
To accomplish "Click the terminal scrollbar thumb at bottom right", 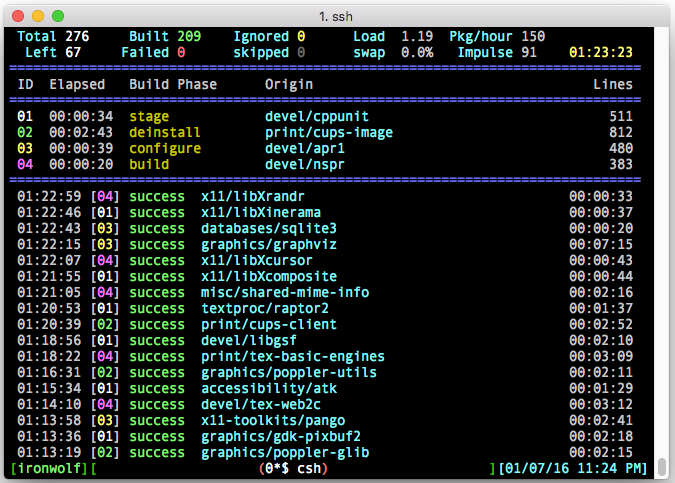I will (x=661, y=467).
